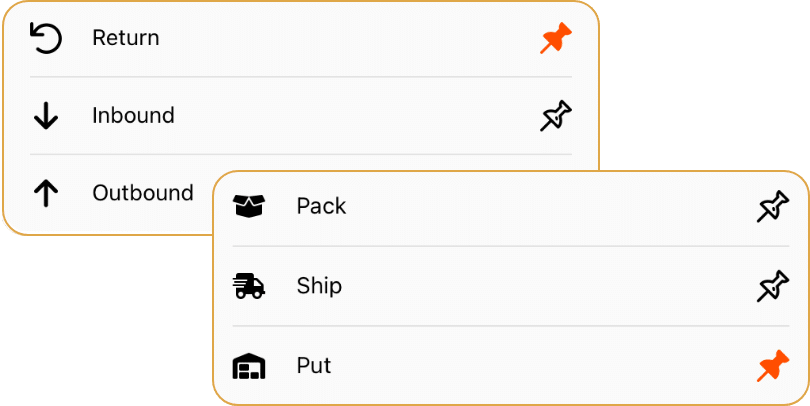Pin the Pack menu item

click(x=773, y=206)
